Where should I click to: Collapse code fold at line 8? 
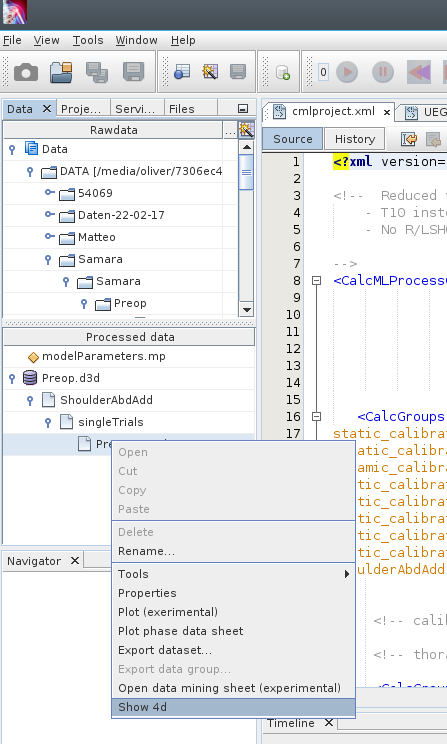(316, 280)
